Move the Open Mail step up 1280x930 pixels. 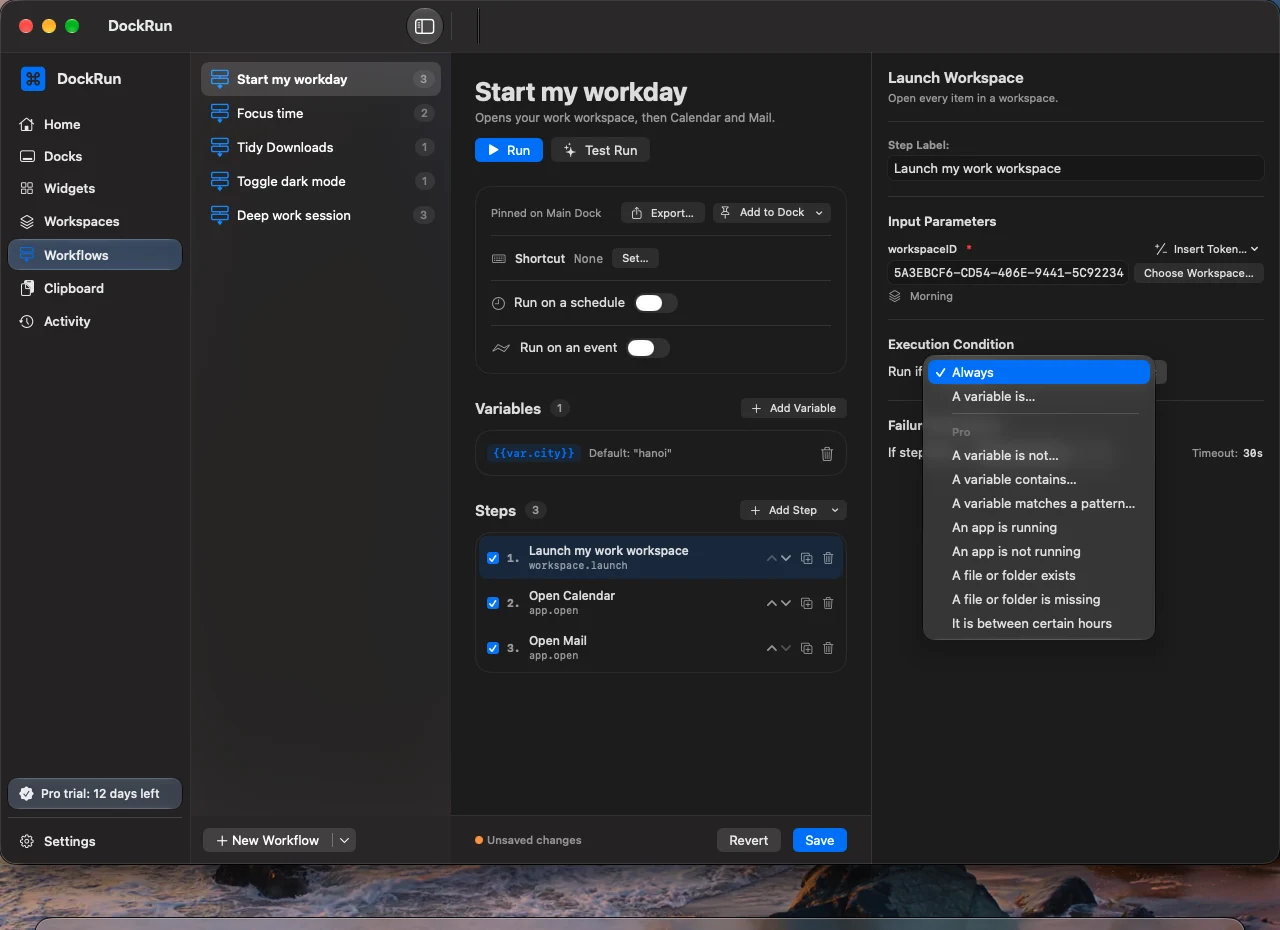point(771,648)
